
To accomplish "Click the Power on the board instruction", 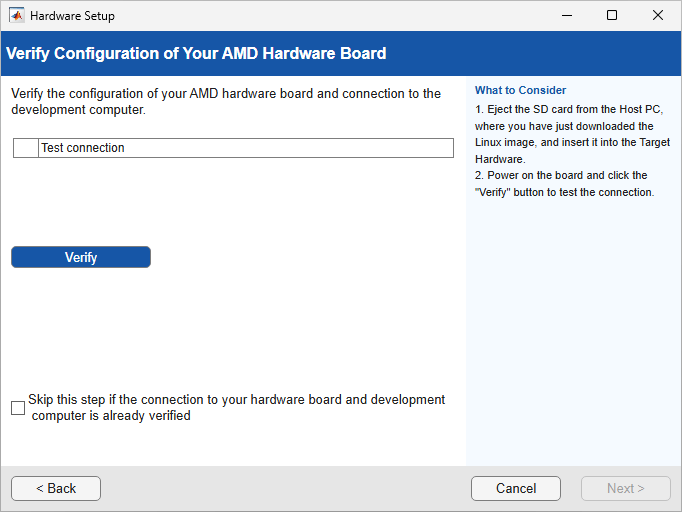I will (x=564, y=184).
